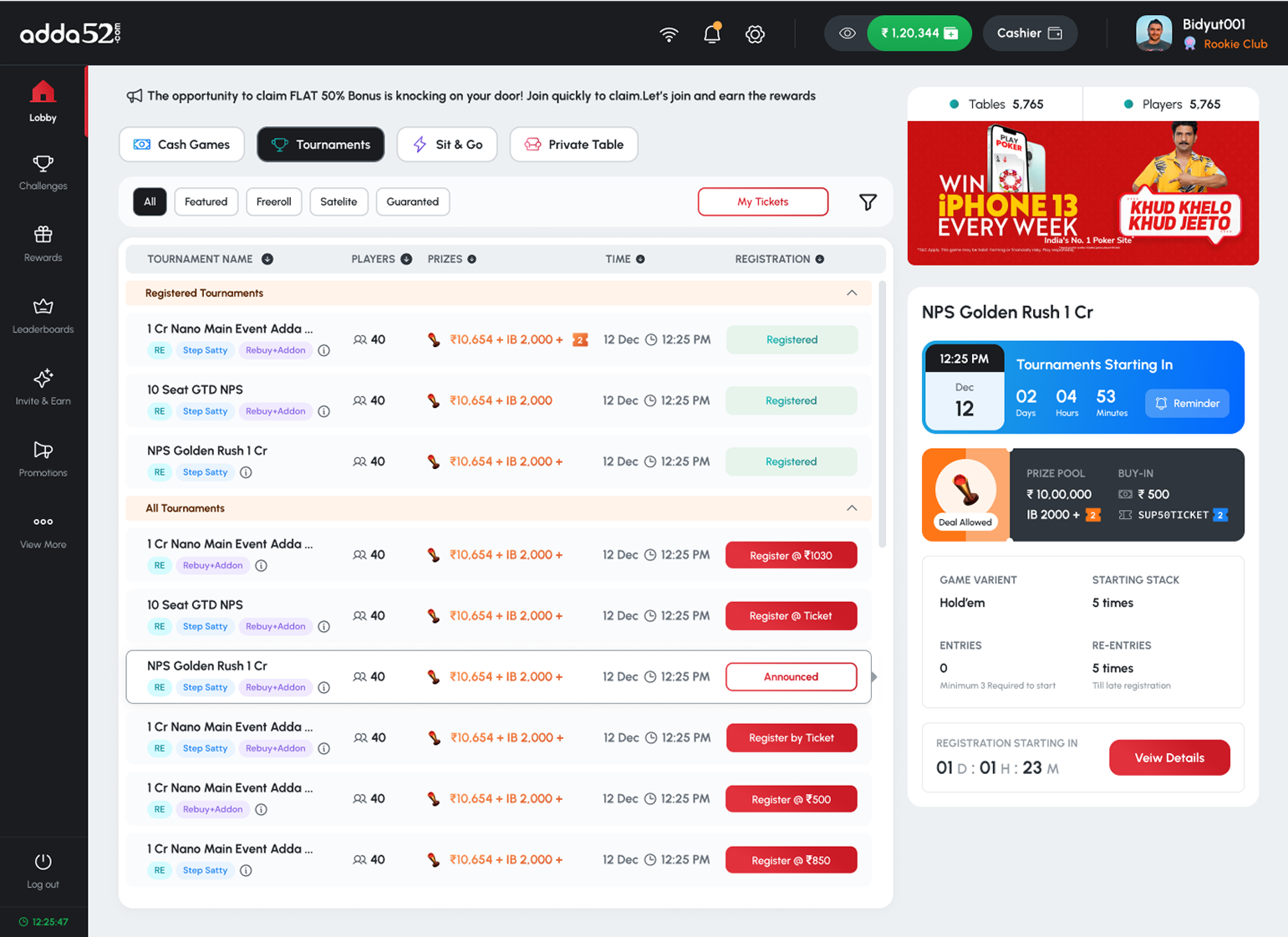Viewport: 1288px width, 937px height.
Task: Open the Private Table tab
Action: point(574,145)
